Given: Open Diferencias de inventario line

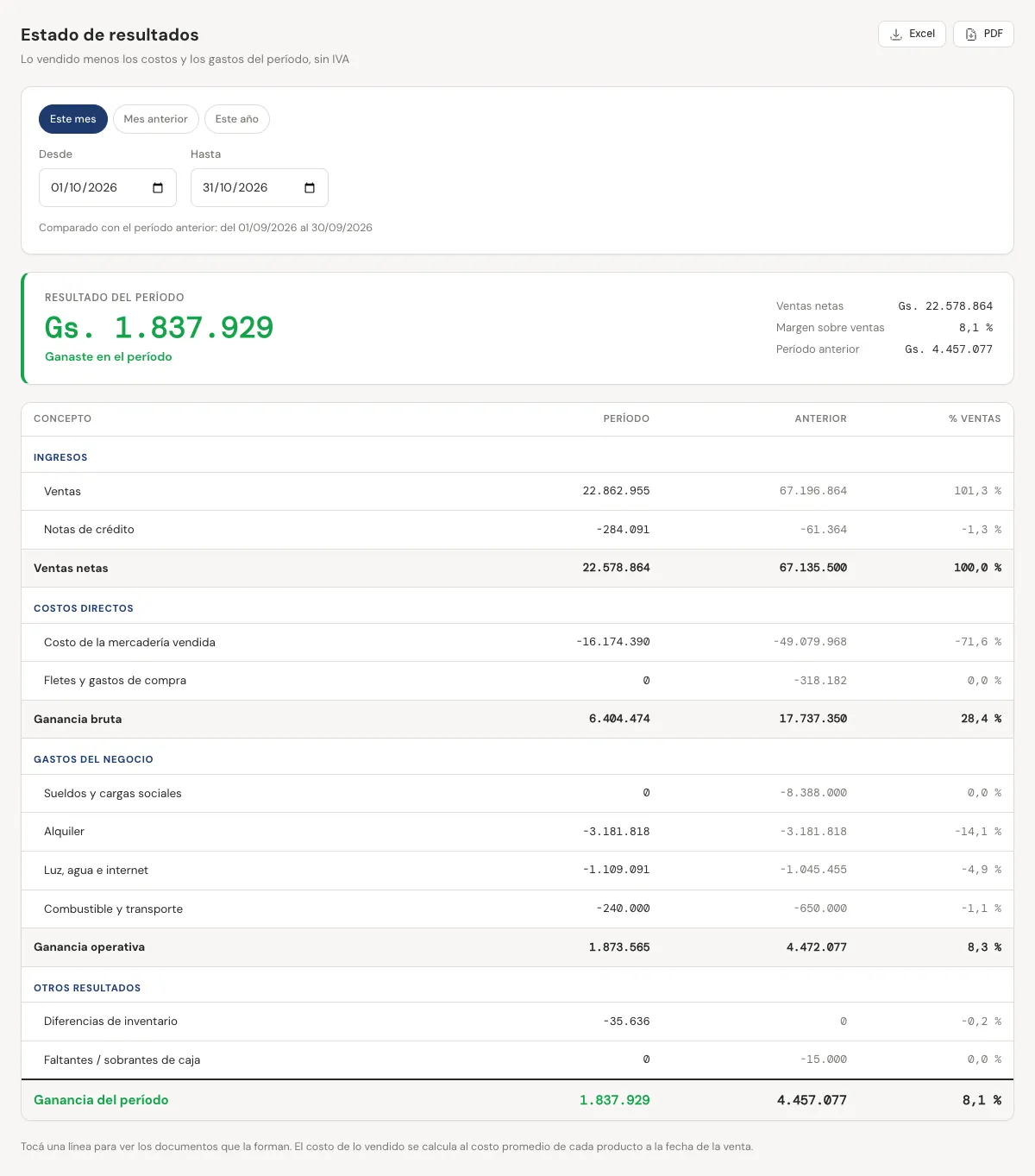Looking at the screenshot, I should [517, 1022].
